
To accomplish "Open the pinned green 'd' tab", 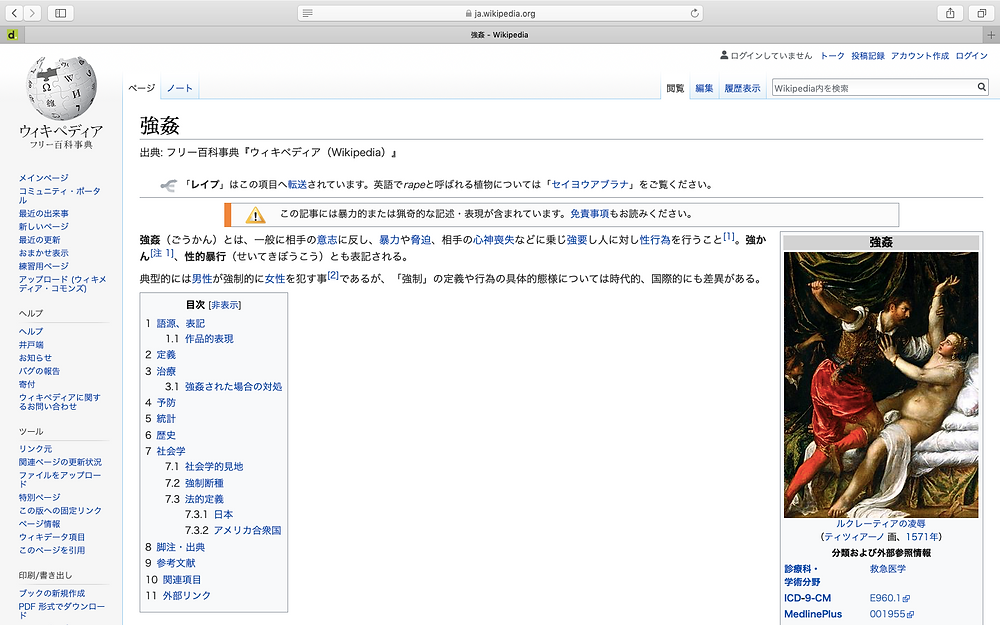I will 12,34.
